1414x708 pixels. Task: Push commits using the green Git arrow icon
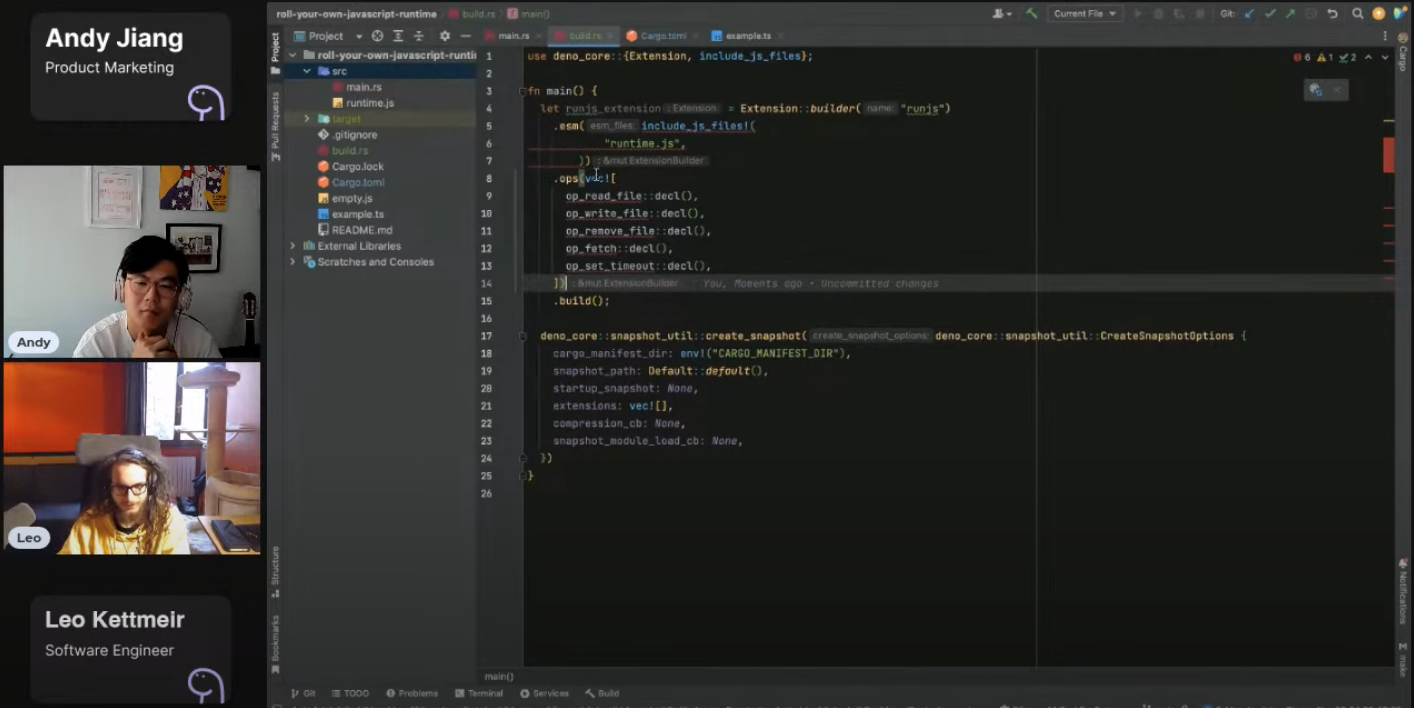(x=1292, y=14)
